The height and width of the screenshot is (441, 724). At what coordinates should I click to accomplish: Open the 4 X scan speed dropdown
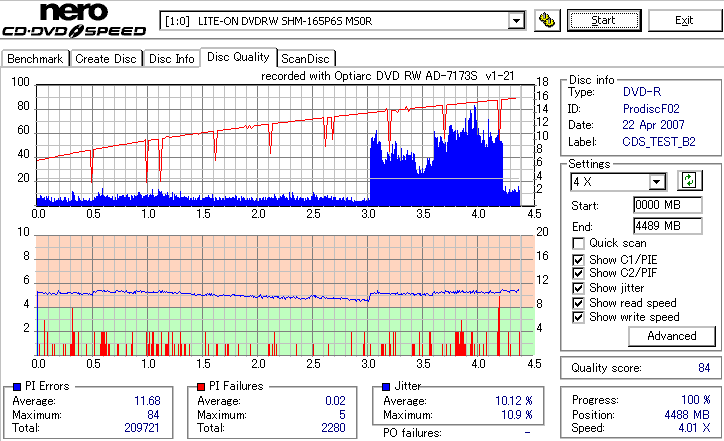[x=656, y=182]
